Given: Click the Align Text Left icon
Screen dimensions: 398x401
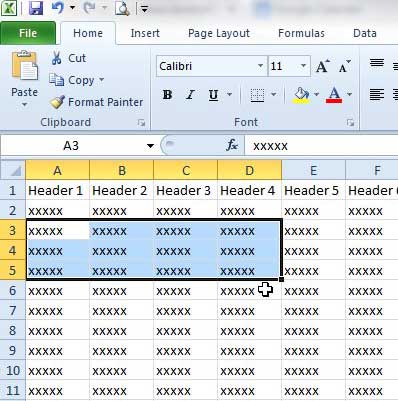Looking at the screenshot, I should 377,95.
